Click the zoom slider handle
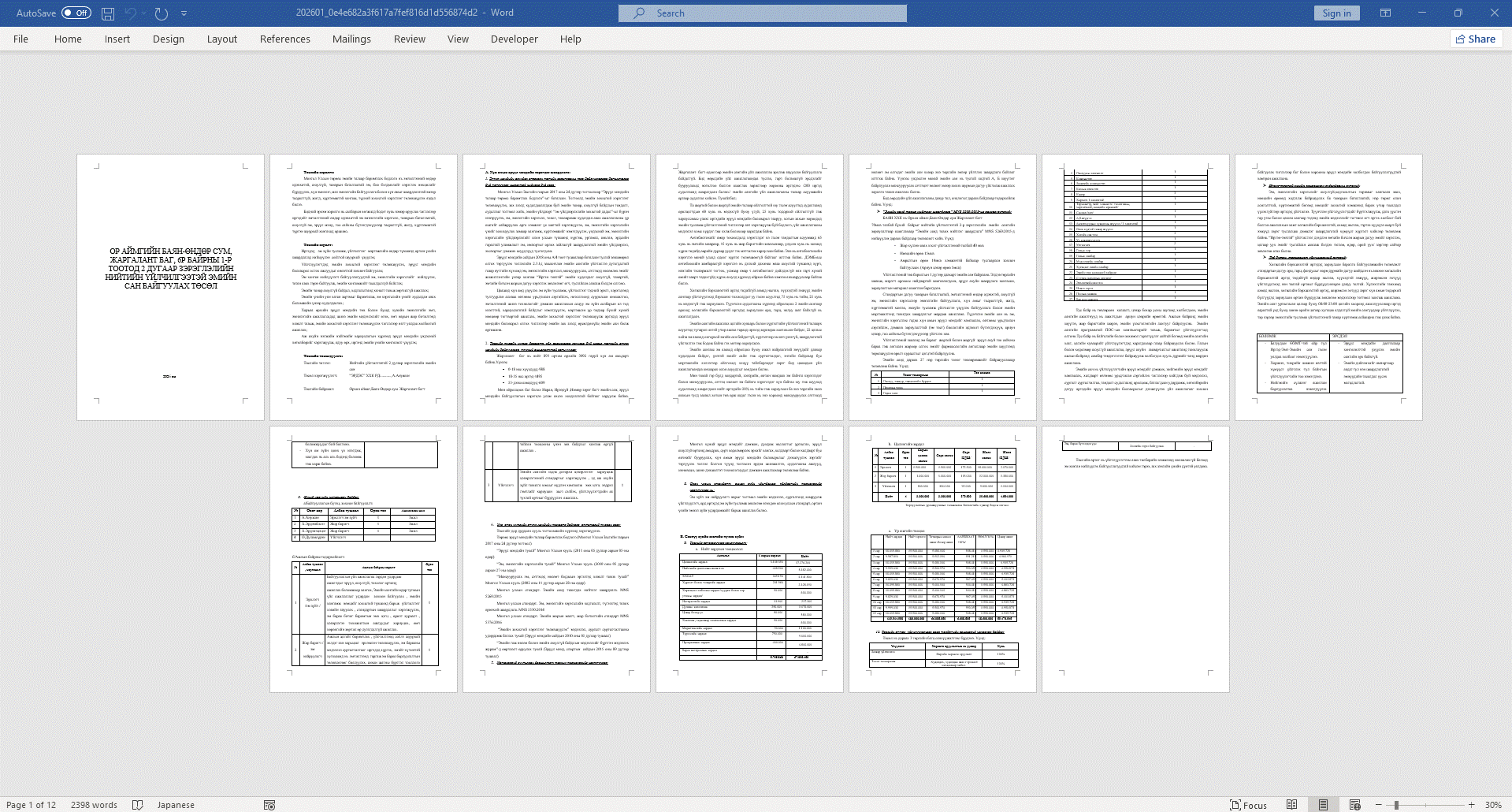 click(1396, 805)
